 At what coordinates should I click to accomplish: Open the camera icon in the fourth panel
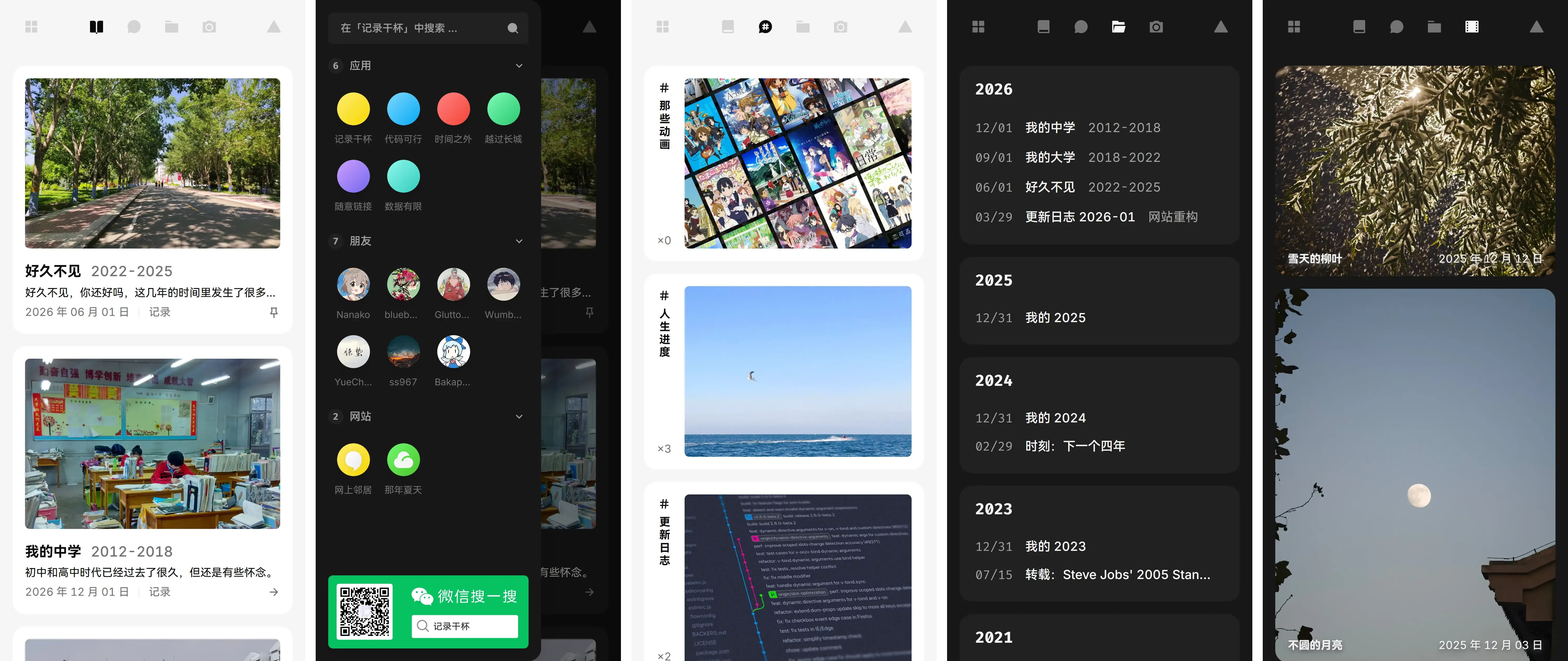(1156, 27)
